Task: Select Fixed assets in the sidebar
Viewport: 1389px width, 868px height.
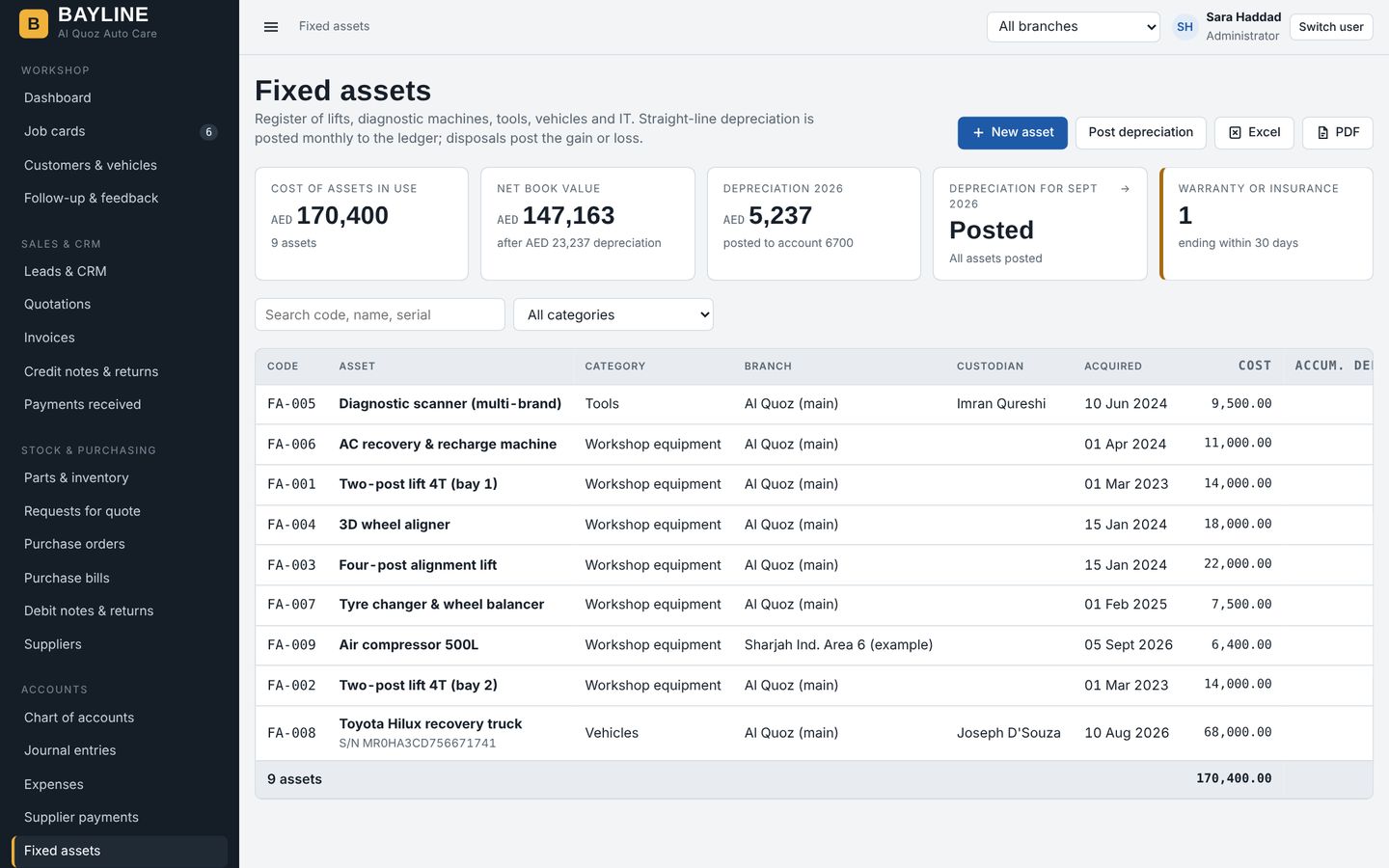Action: [120, 851]
